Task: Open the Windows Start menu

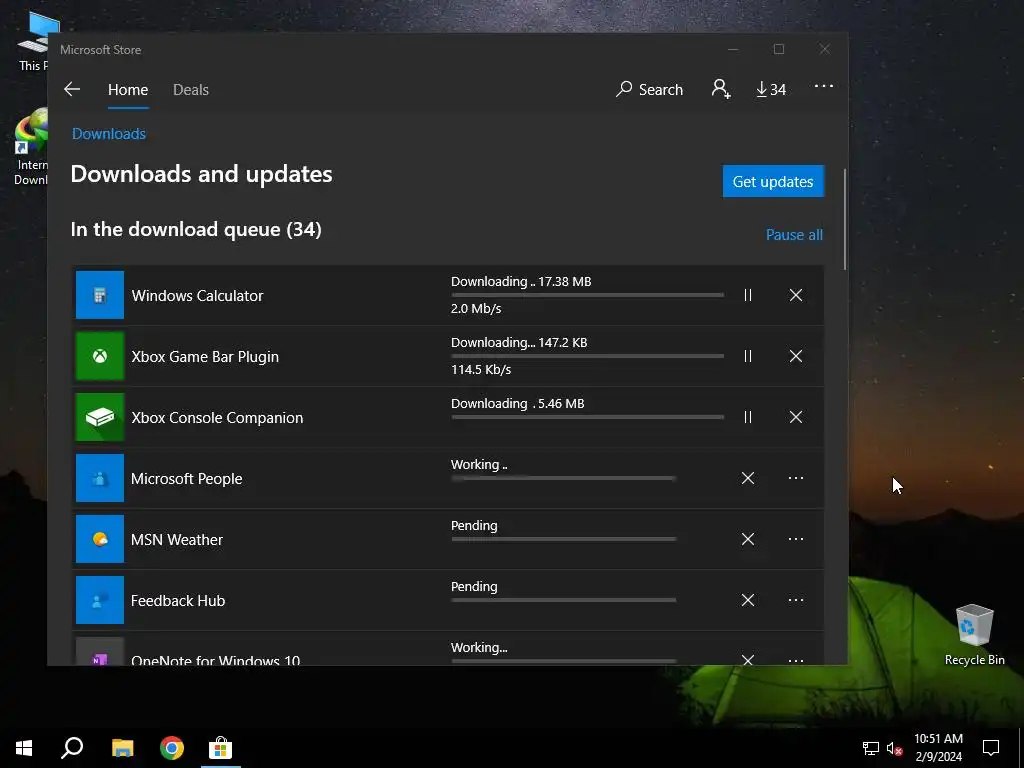Action: tap(24, 748)
